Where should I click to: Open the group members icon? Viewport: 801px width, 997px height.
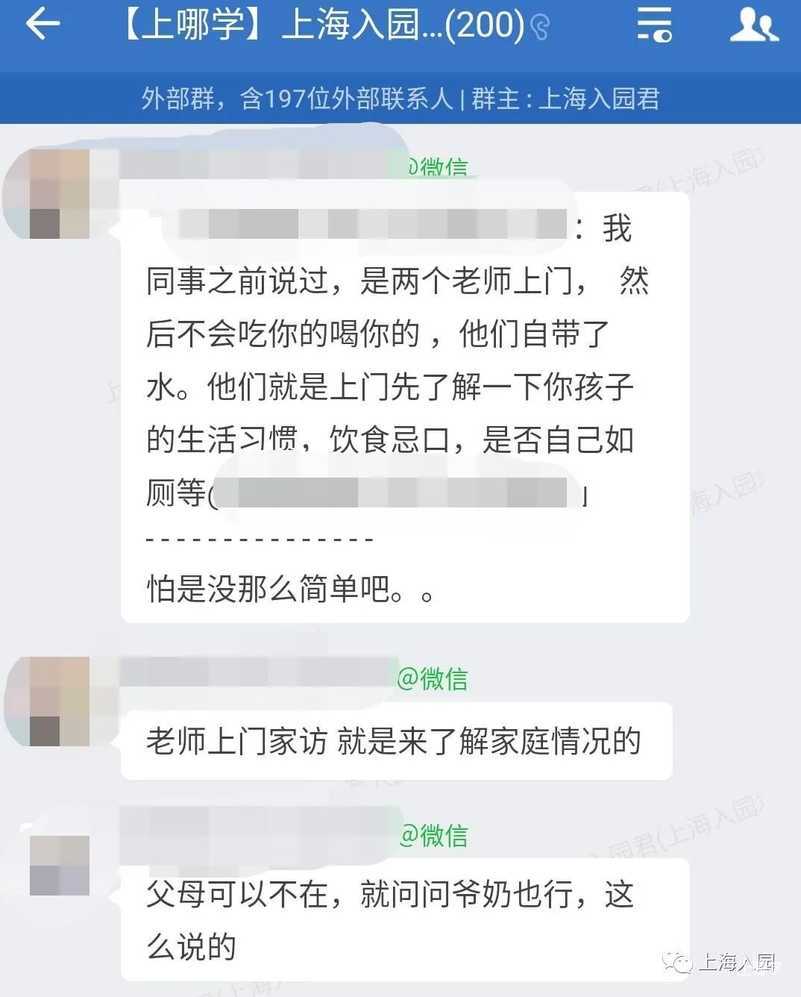[x=754, y=25]
